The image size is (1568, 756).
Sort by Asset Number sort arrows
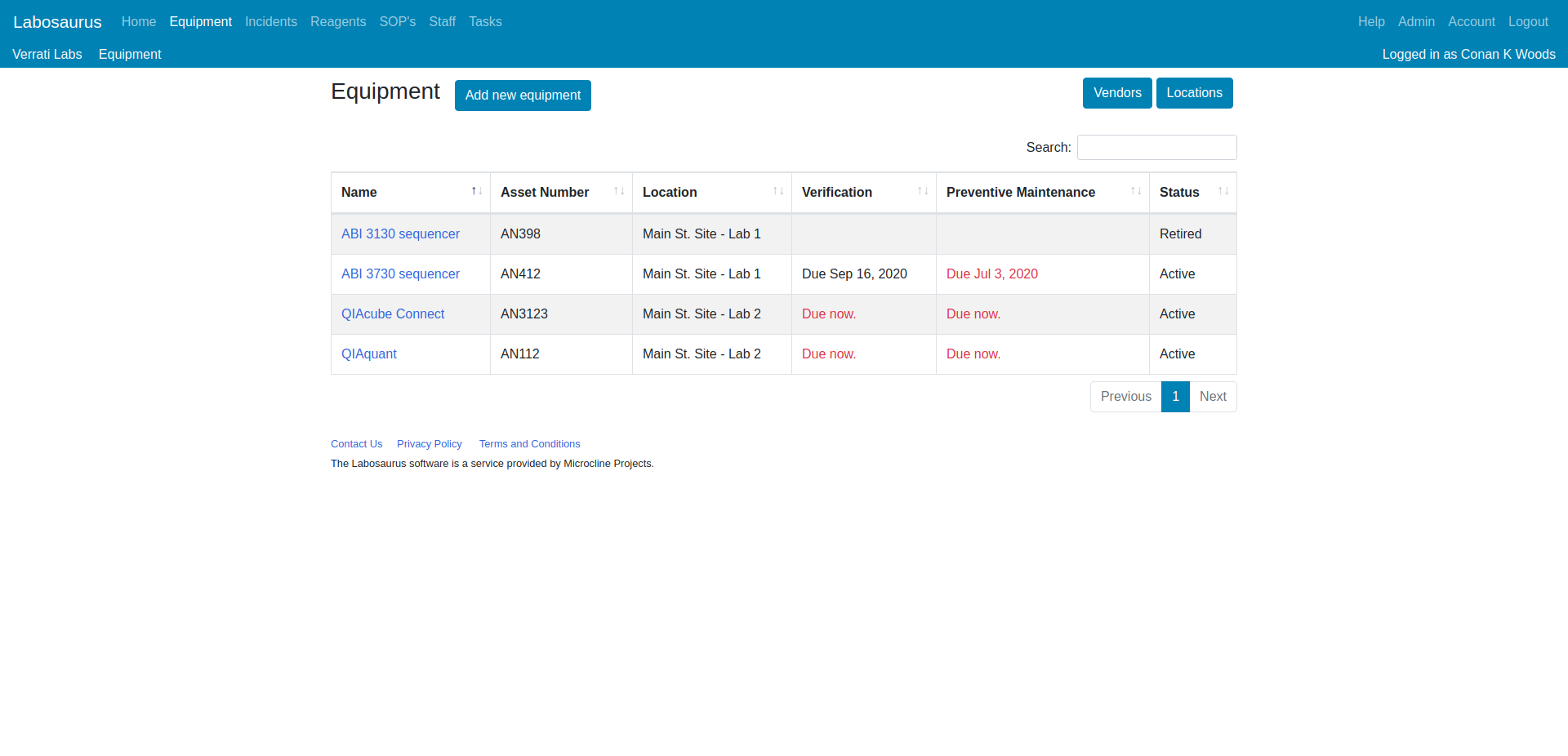point(619,191)
